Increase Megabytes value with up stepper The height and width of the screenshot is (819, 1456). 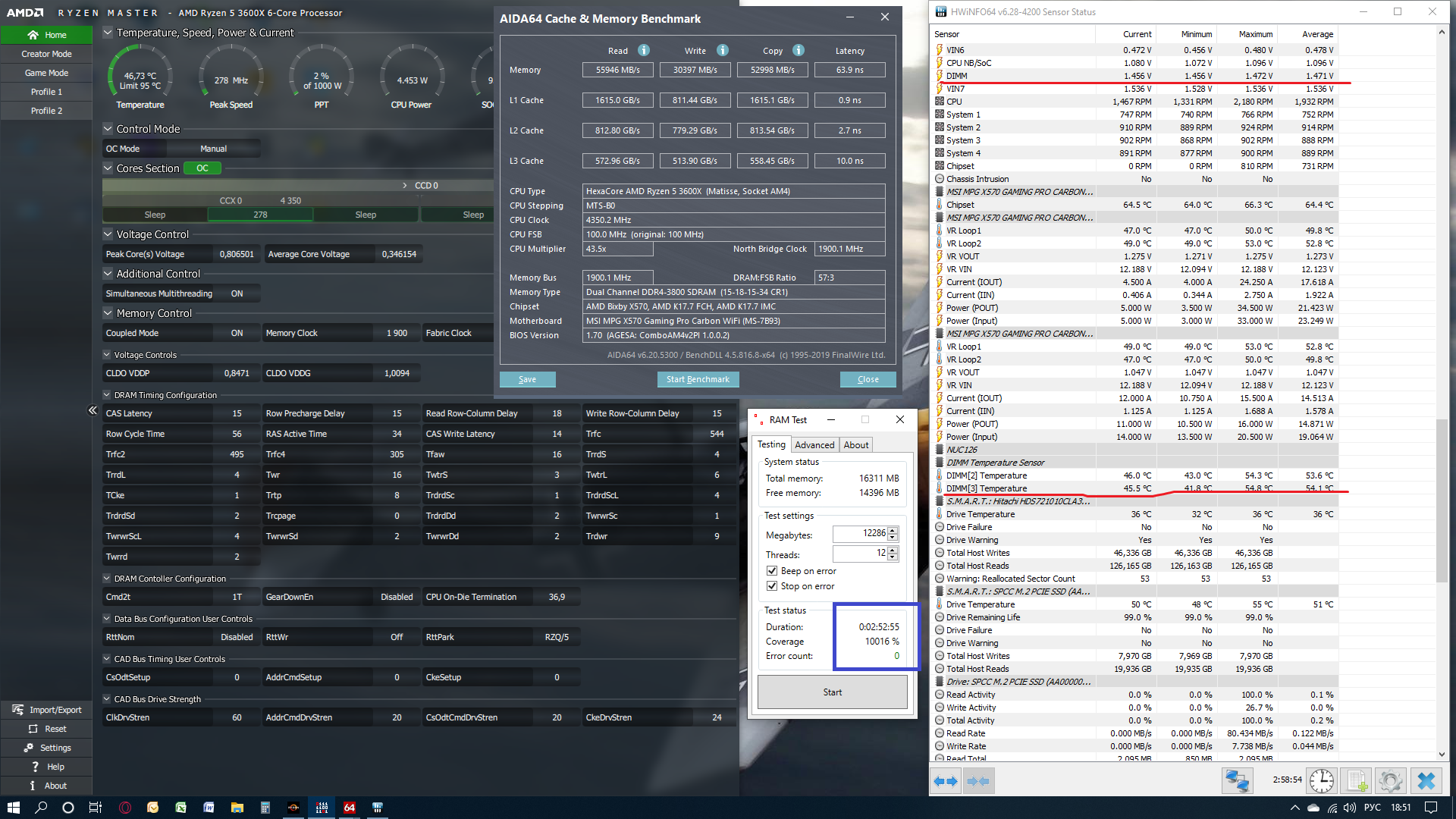pos(893,530)
